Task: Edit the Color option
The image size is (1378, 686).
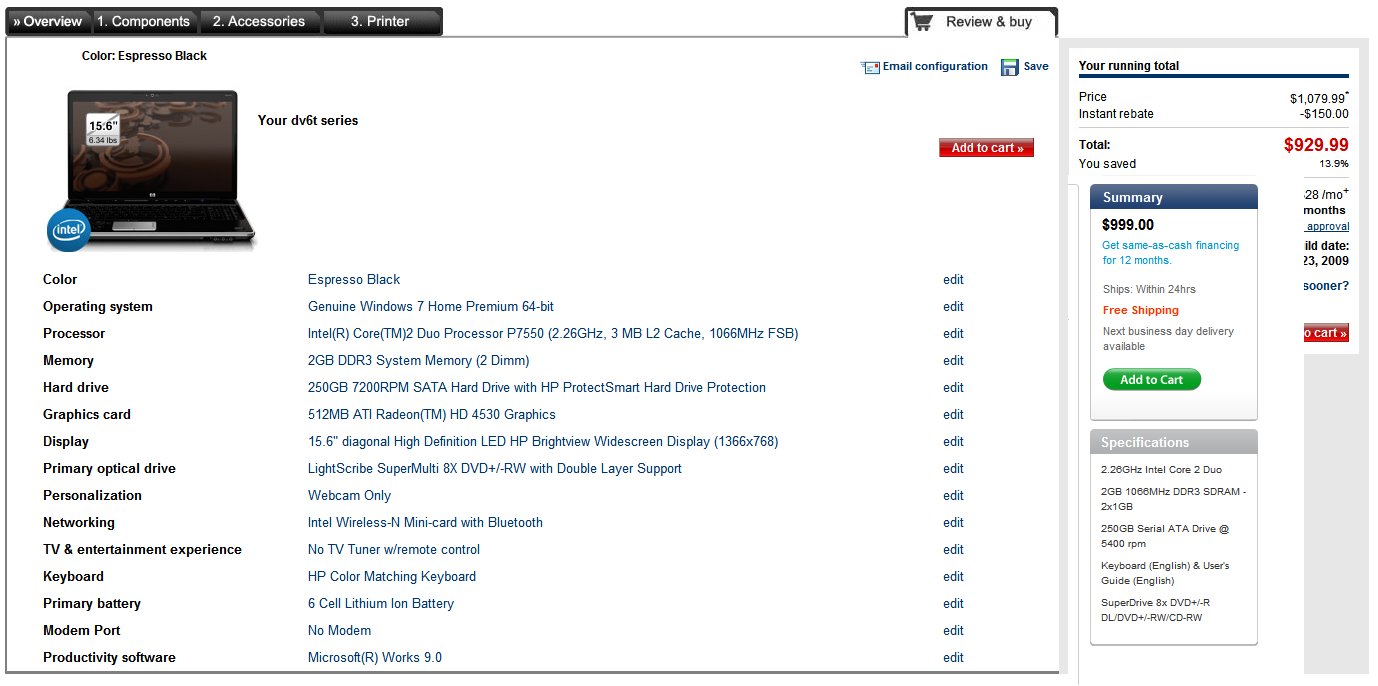Action: [x=953, y=280]
